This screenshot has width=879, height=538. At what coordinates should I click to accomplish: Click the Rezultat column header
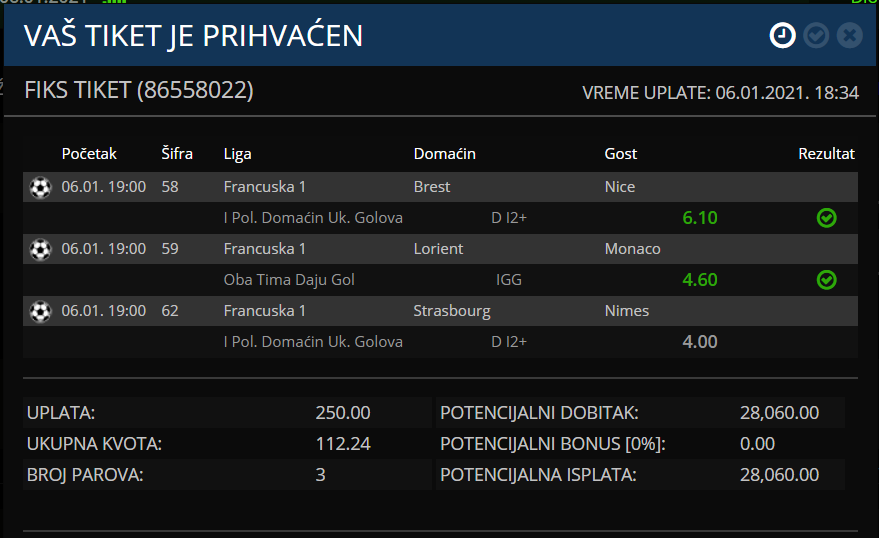pos(826,154)
